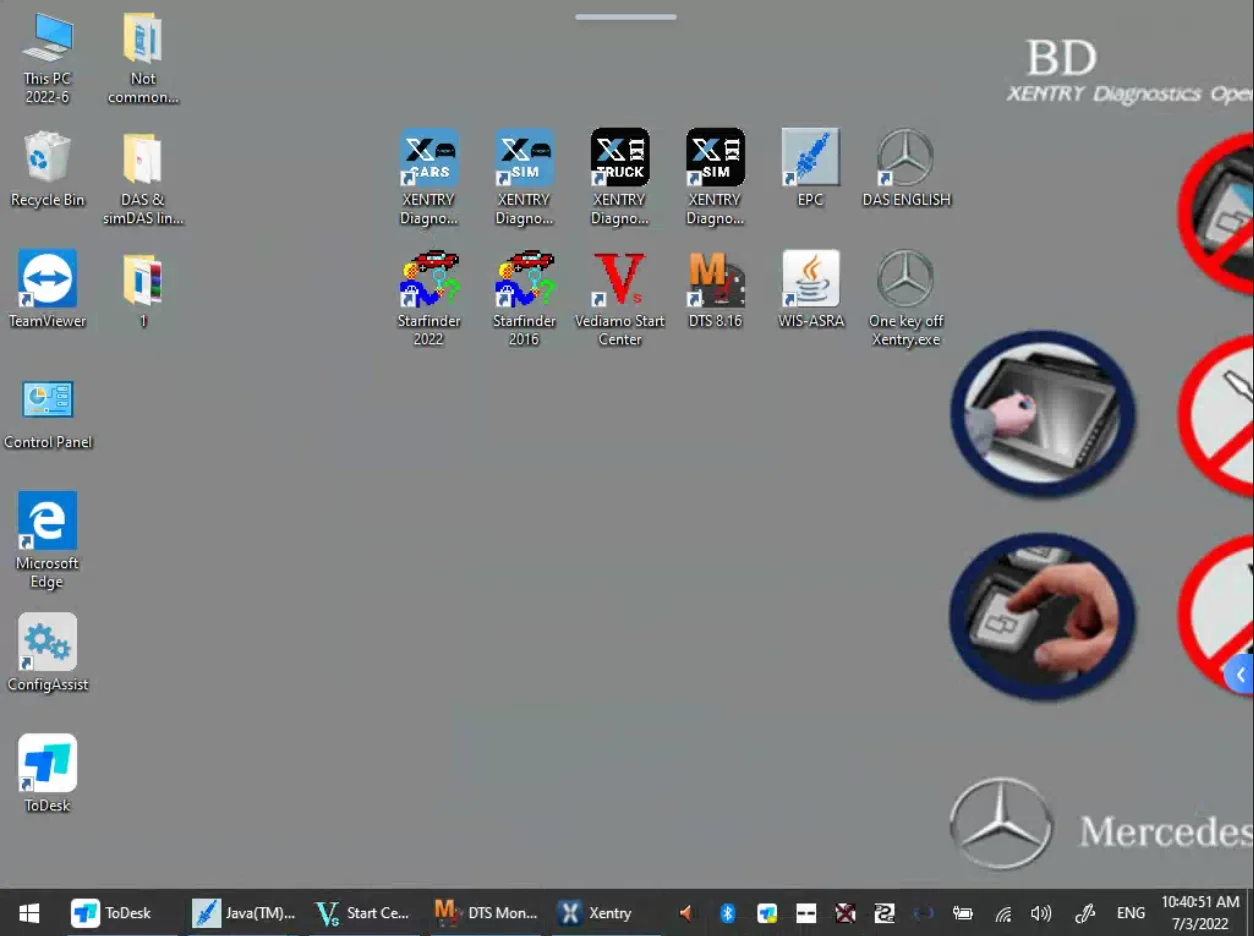Viewport: 1254px width, 936px height.
Task: Open the EPC shortcut
Action: (x=810, y=168)
